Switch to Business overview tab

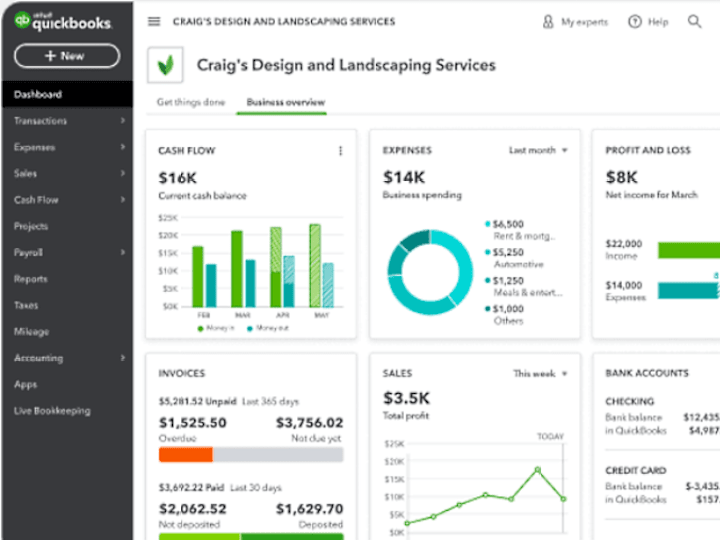pyautogui.click(x=286, y=102)
